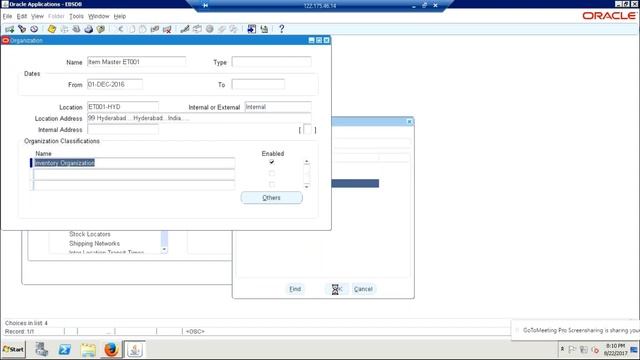Click the Find flashlight toolbar icon
Image resolution: width=640 pixels, height=360 pixels.
pyautogui.click(x=22, y=29)
